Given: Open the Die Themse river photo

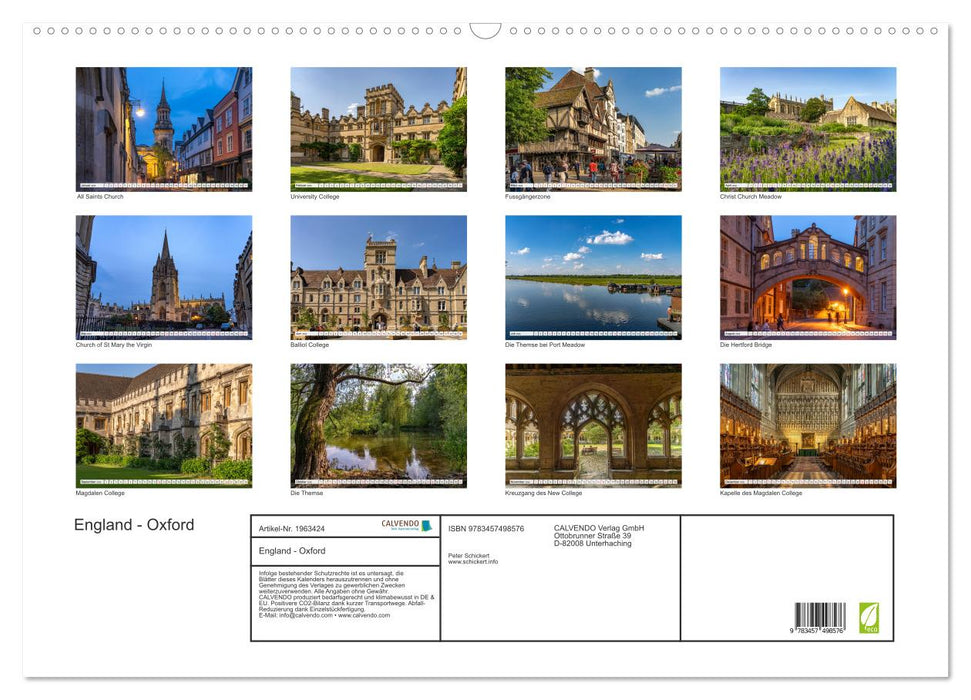Looking at the screenshot, I should 378,425.
